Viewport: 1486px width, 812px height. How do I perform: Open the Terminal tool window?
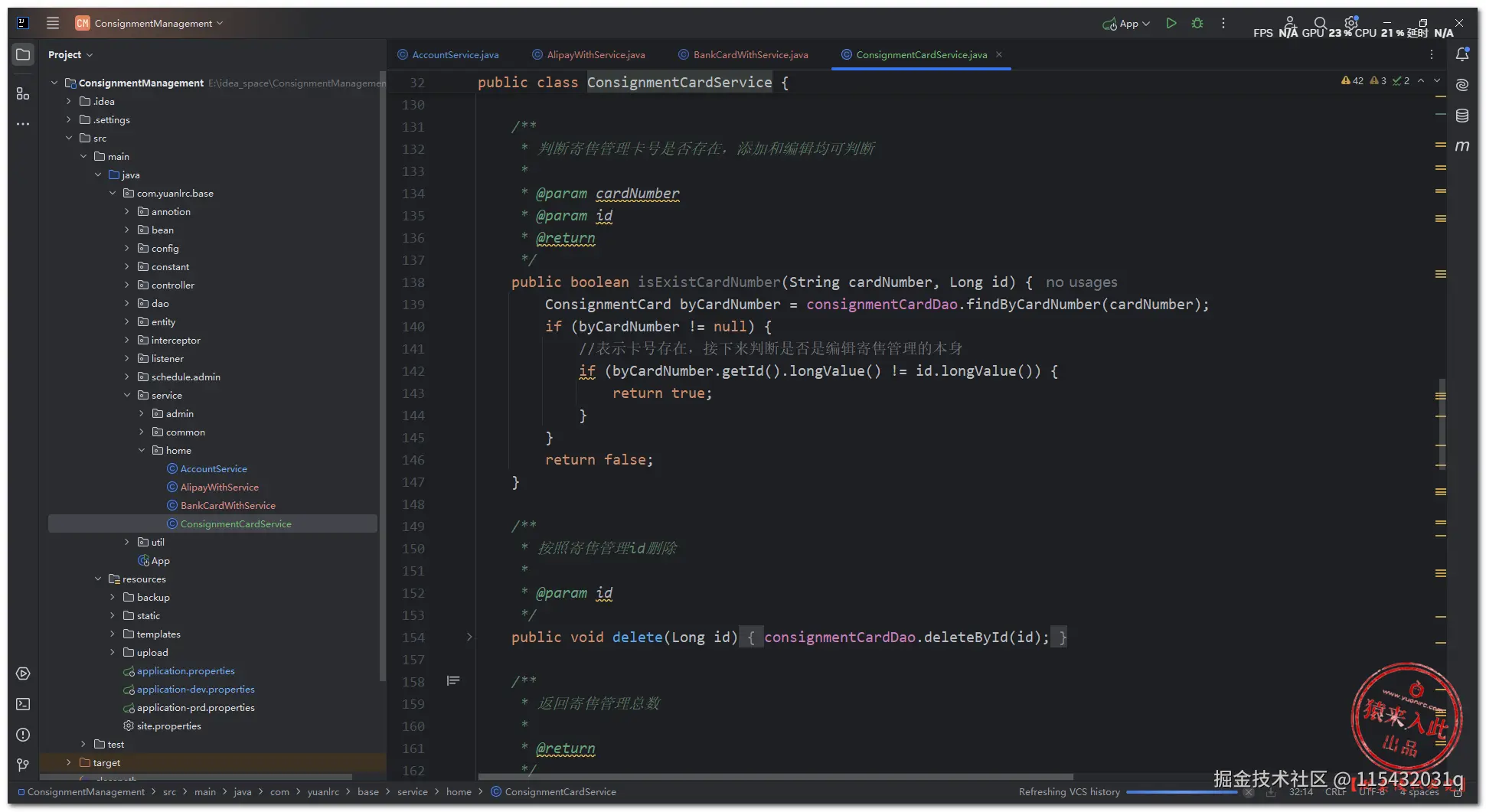[23, 704]
